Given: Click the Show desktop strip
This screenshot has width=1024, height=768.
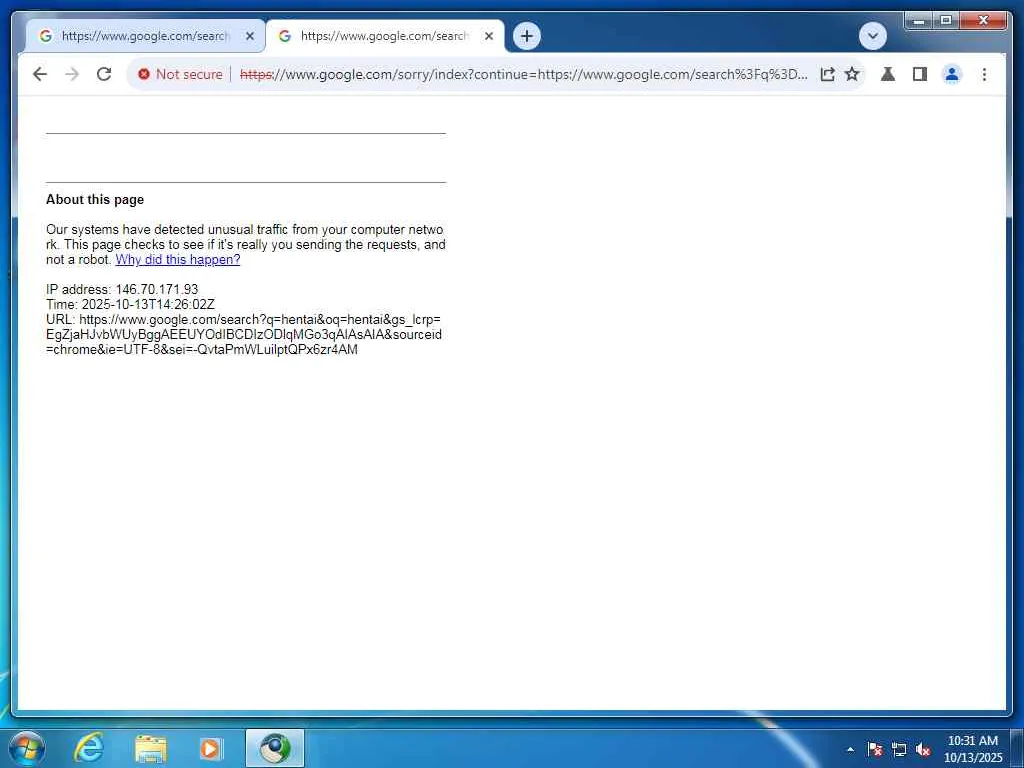Looking at the screenshot, I should 1017,749.
